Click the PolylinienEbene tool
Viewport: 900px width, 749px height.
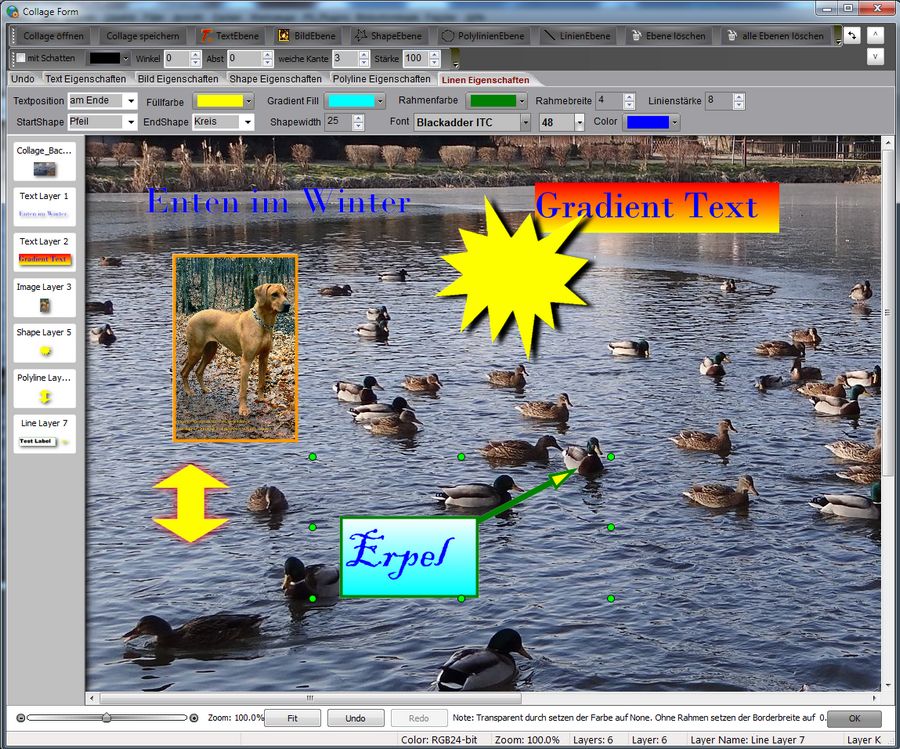point(483,36)
